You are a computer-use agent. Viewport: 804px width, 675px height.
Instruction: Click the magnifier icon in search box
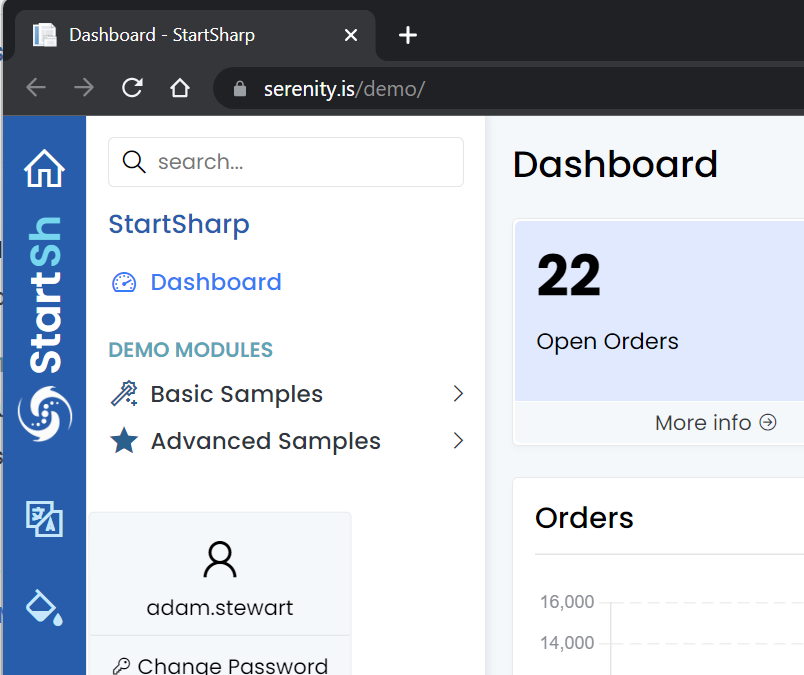click(134, 162)
